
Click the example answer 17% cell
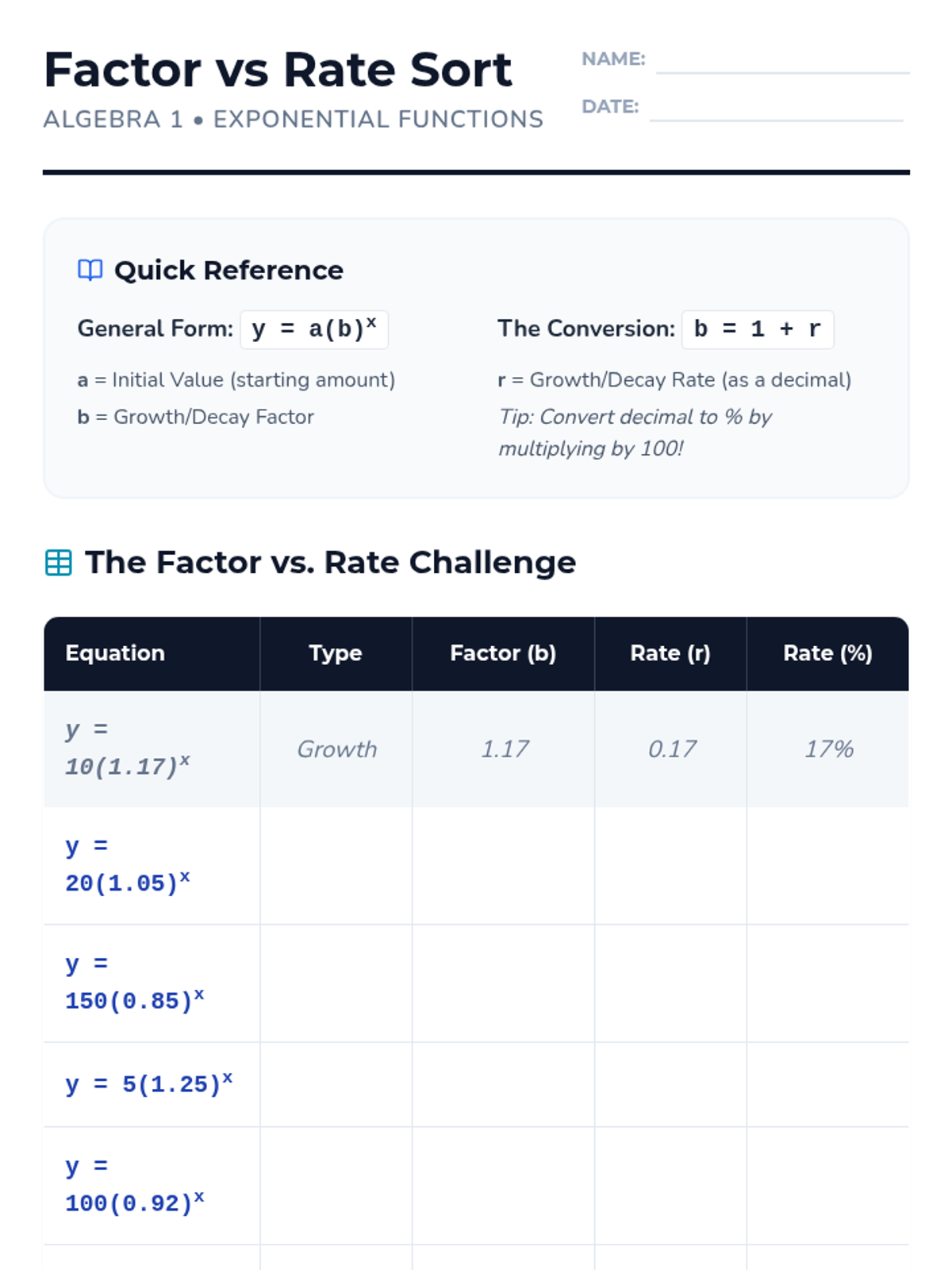(828, 749)
